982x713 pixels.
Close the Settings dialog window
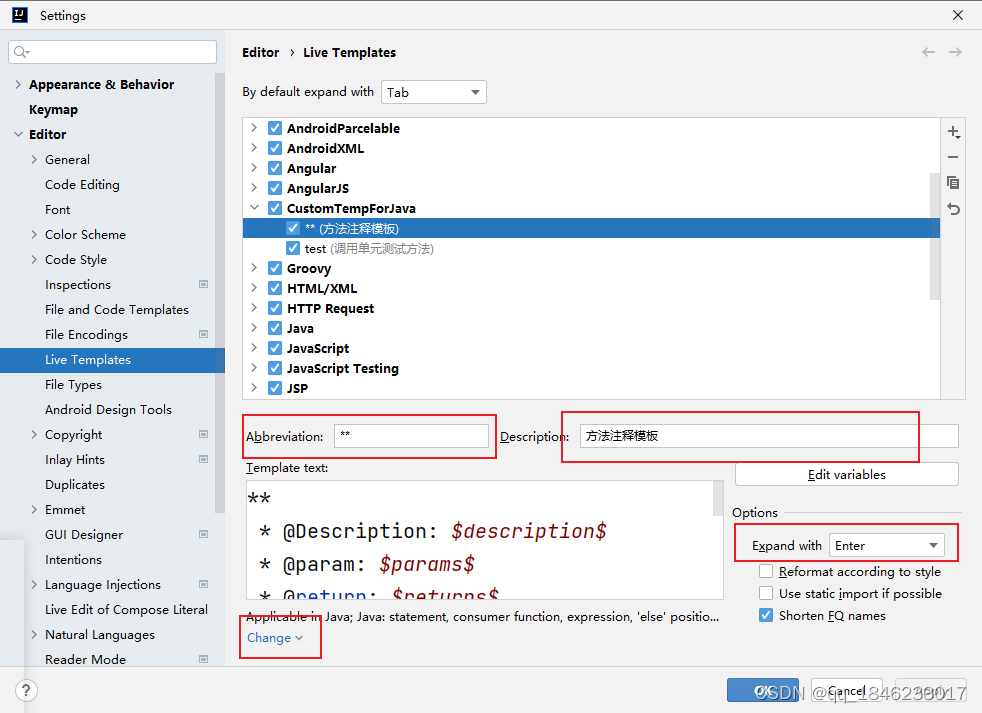click(958, 15)
